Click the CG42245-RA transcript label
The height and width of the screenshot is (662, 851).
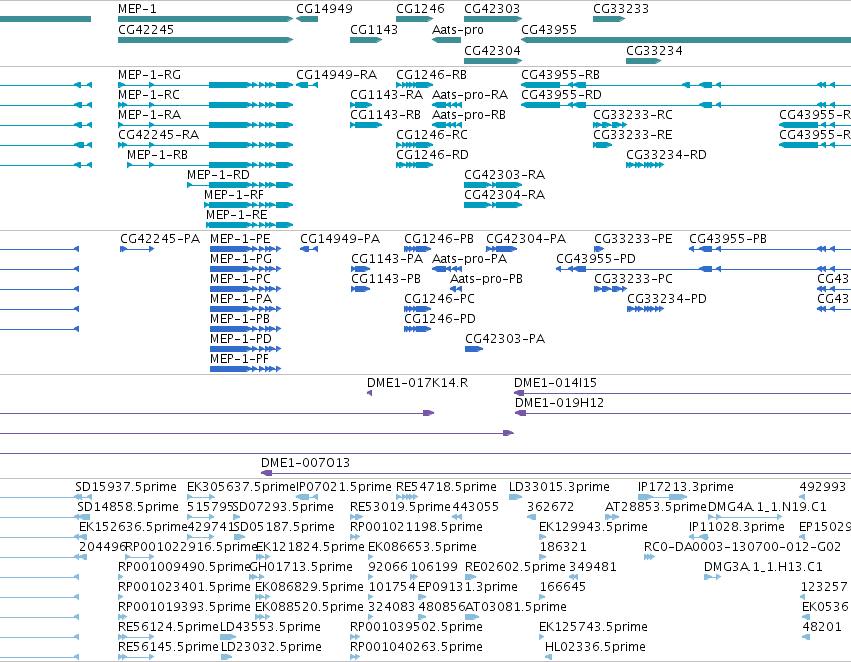pos(158,135)
